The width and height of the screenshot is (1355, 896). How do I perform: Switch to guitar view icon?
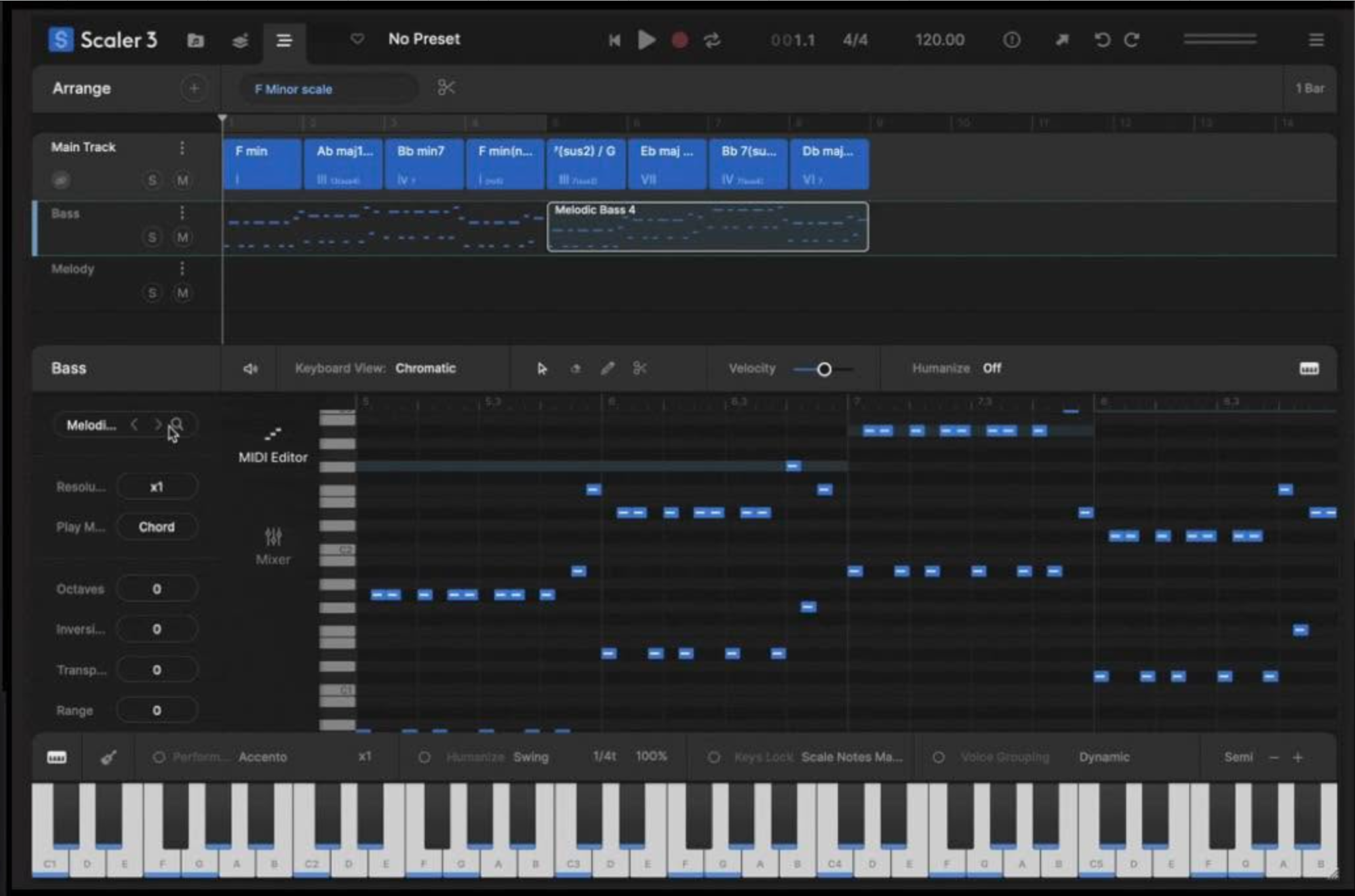click(109, 758)
